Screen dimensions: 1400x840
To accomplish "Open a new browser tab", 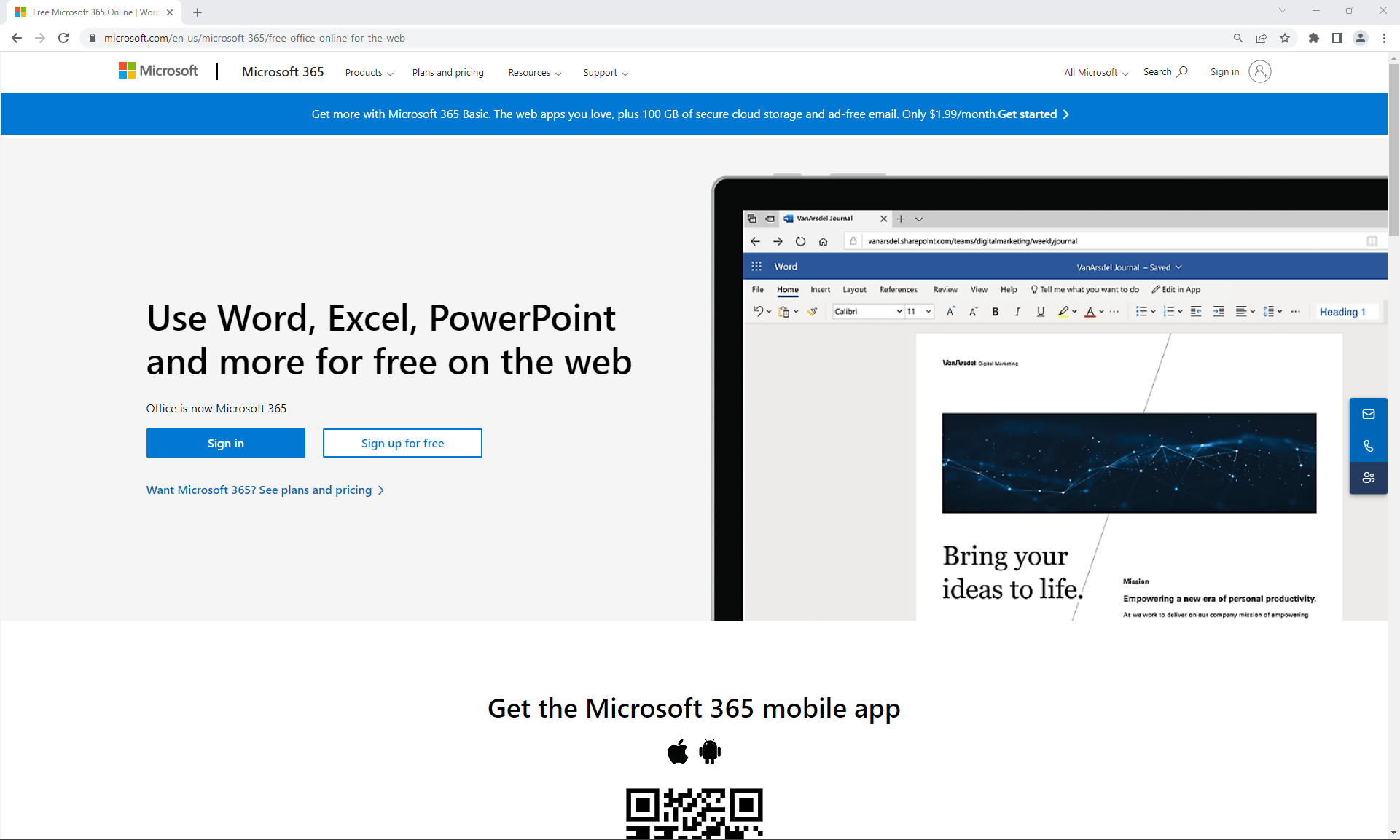I will click(x=198, y=12).
